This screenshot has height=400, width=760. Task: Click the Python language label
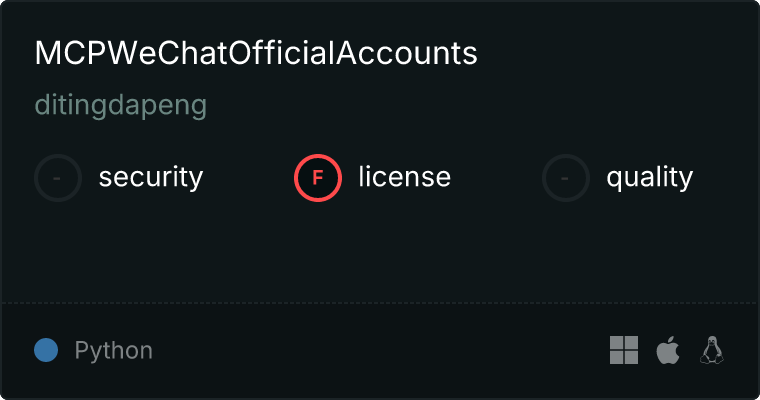(114, 351)
